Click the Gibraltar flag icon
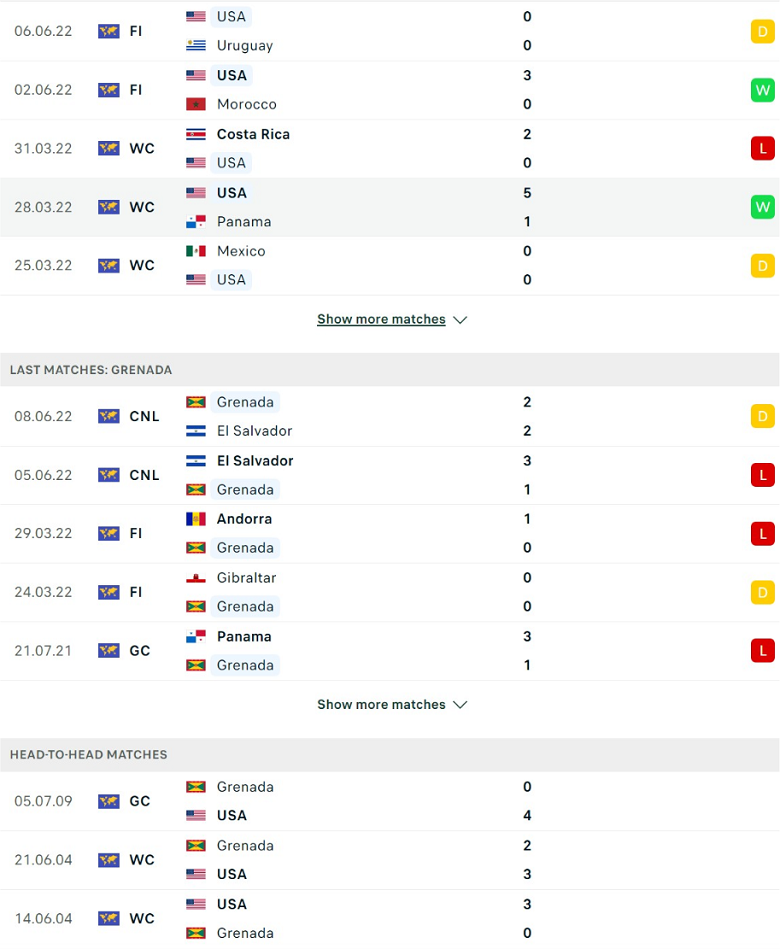The height and width of the screenshot is (949, 780). (x=195, y=577)
